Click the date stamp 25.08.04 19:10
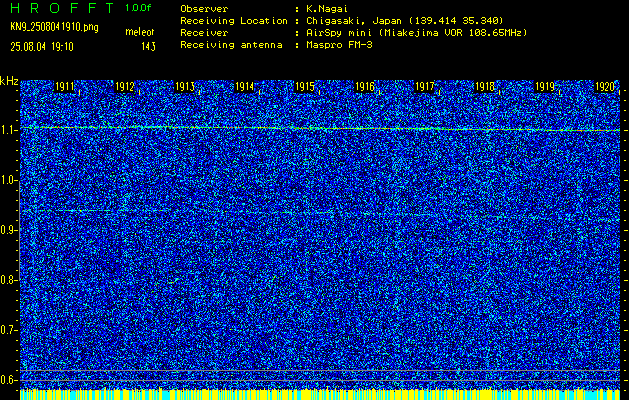This screenshot has height=400, width=629. (x=42, y=47)
